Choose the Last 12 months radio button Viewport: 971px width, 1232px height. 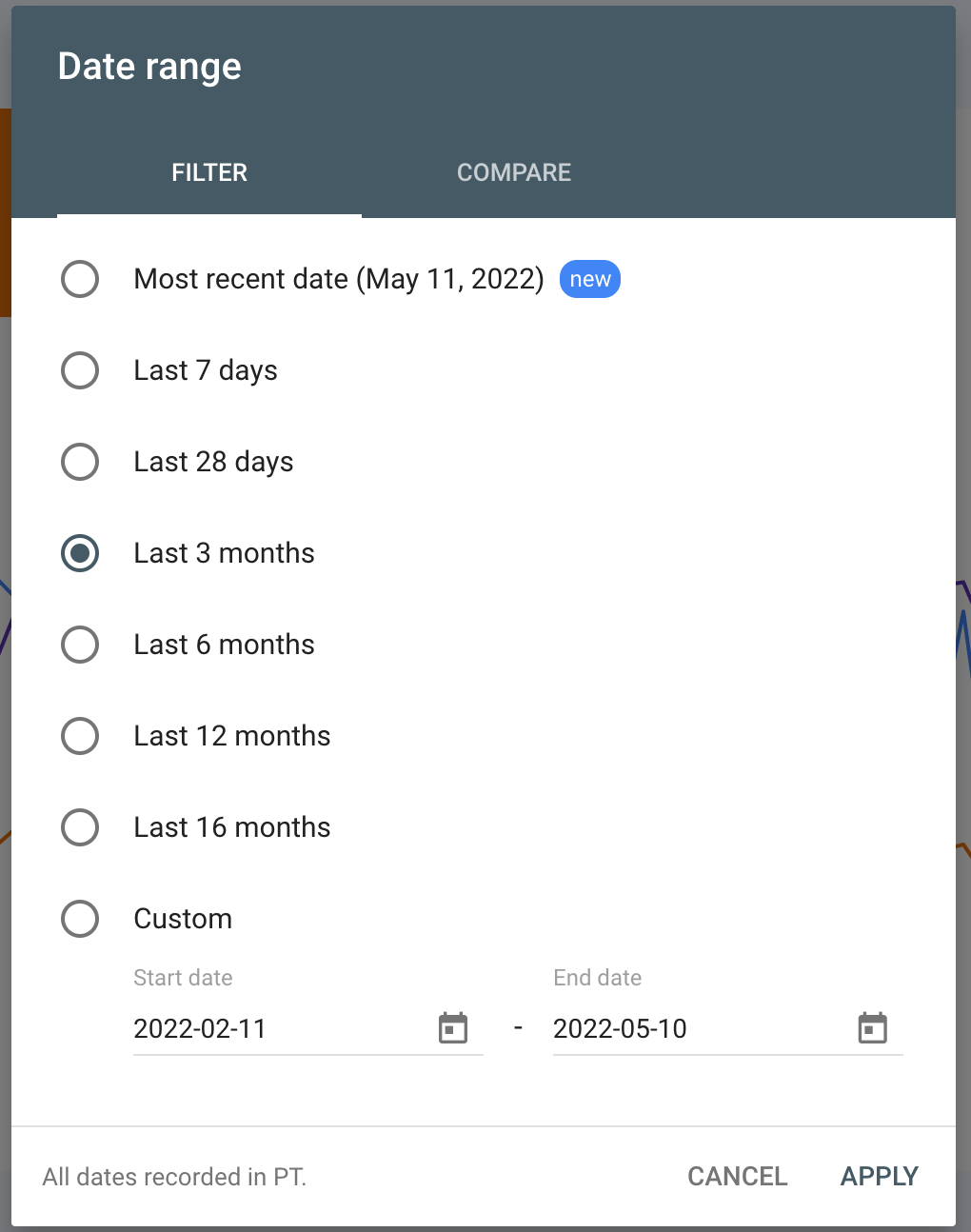click(x=80, y=736)
